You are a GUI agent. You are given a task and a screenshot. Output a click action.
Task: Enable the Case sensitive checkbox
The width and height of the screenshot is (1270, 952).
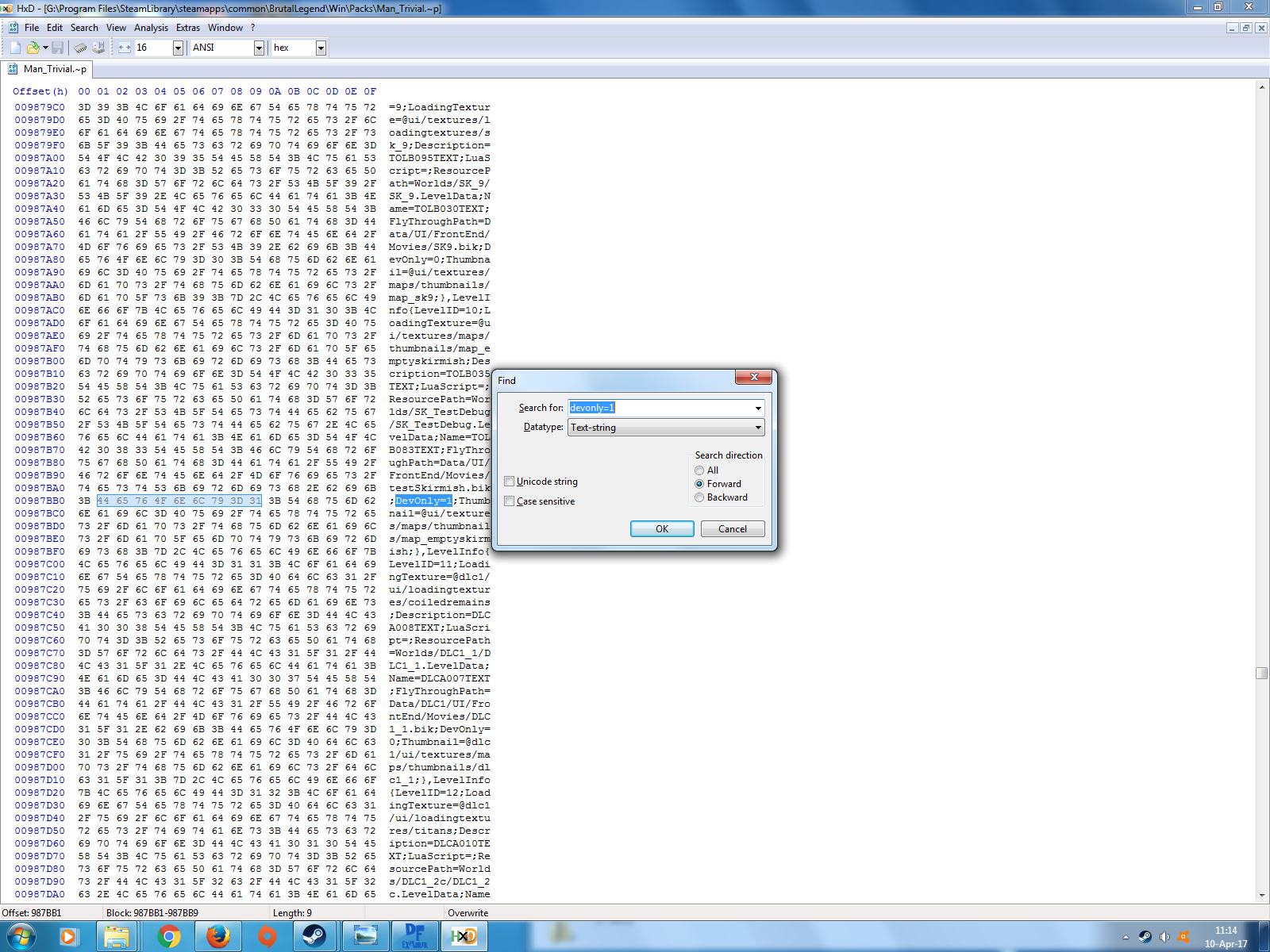[x=510, y=501]
